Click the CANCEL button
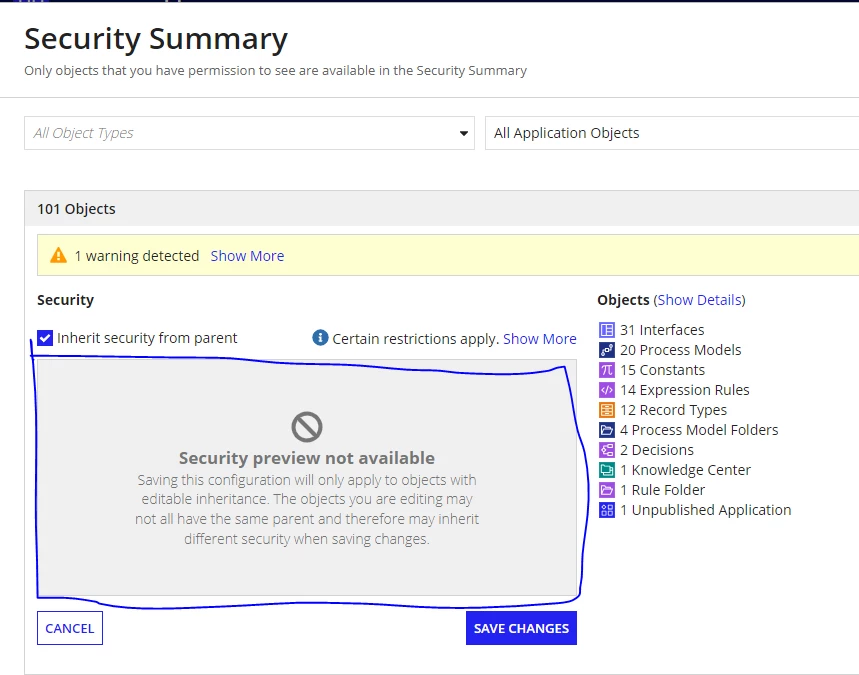This screenshot has width=859, height=675. click(x=70, y=628)
